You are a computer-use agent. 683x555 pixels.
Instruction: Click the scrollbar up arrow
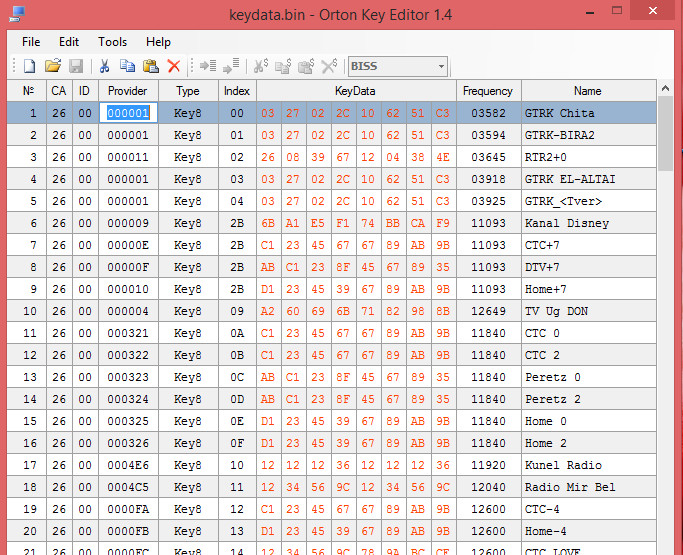[x=665, y=88]
